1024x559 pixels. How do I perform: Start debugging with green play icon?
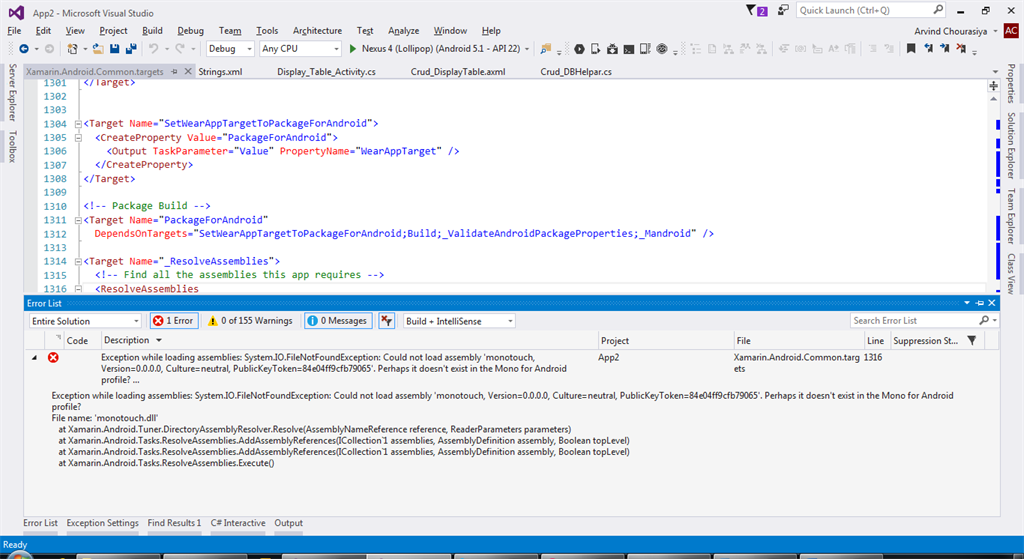click(x=353, y=49)
